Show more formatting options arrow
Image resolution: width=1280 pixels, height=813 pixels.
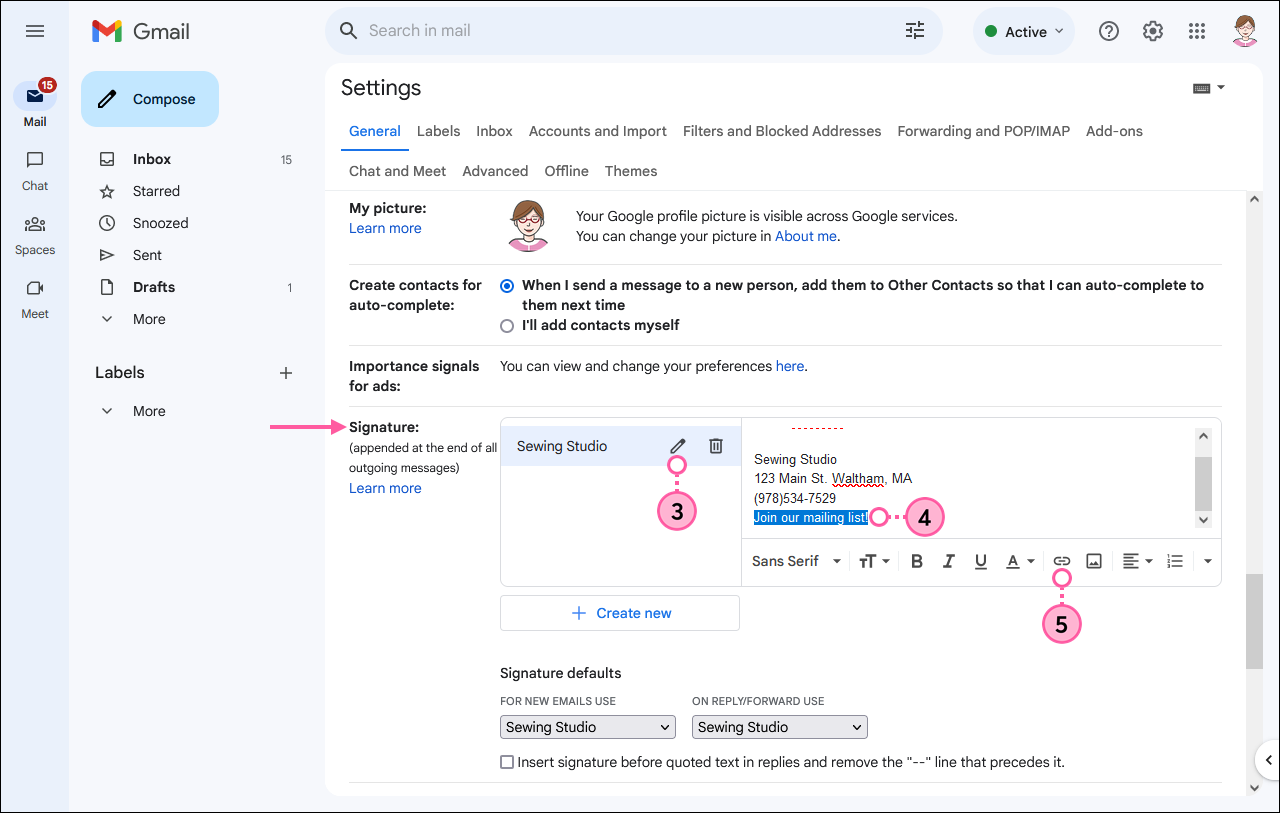coord(1207,562)
